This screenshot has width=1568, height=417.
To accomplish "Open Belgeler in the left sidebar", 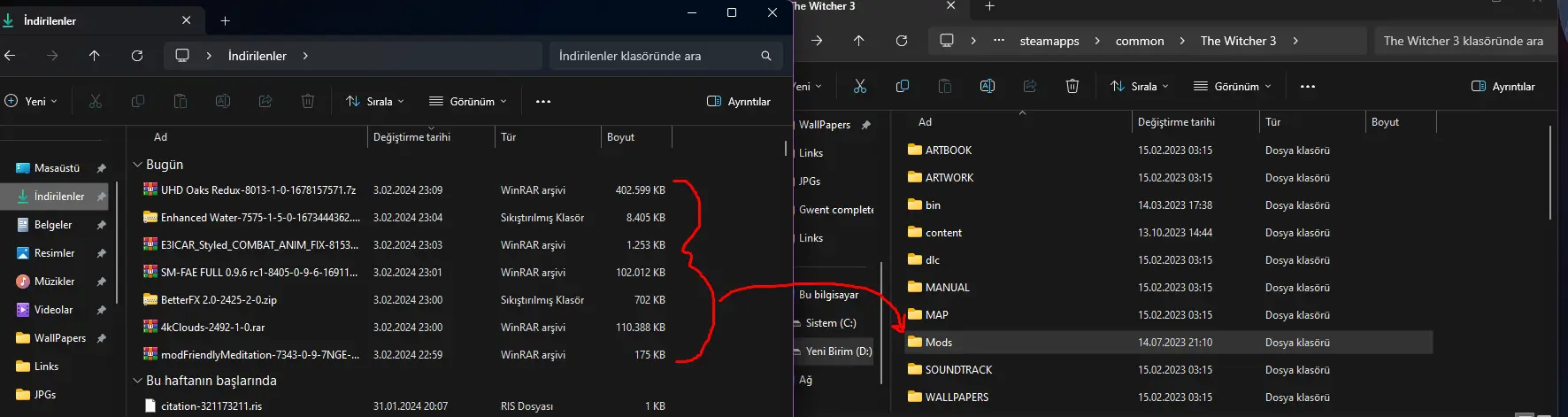I will [53, 225].
